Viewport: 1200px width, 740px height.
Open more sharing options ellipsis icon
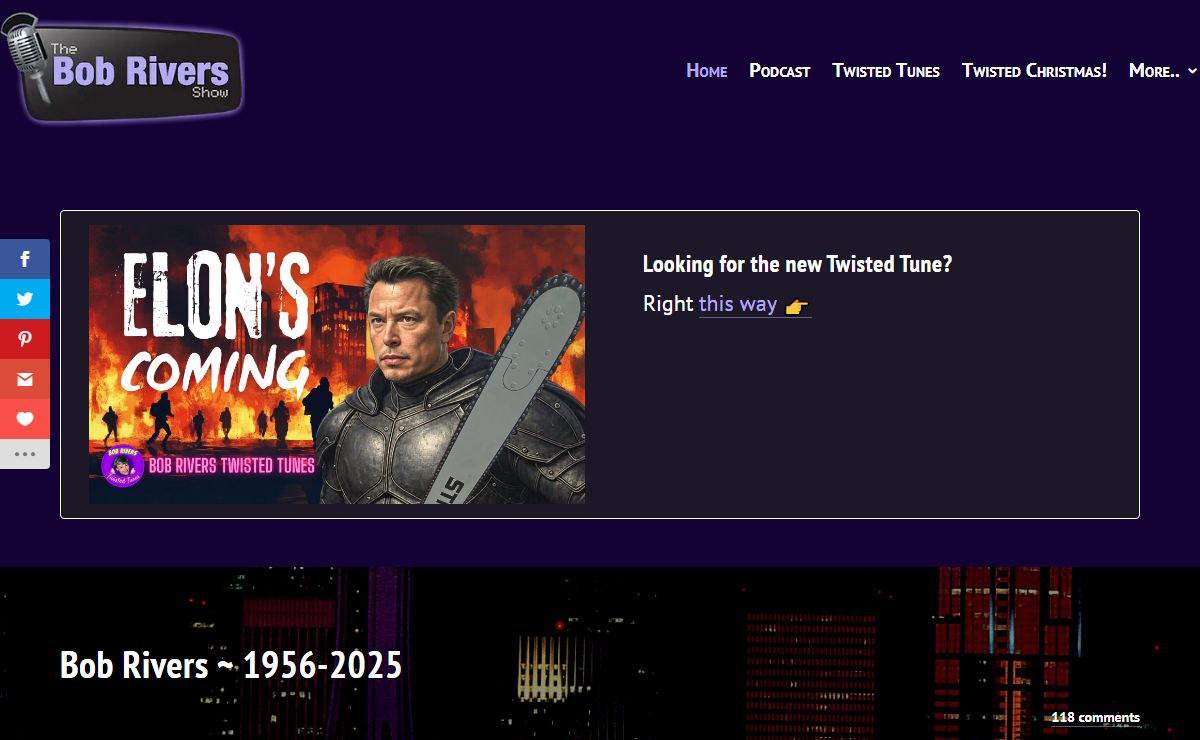(25, 454)
